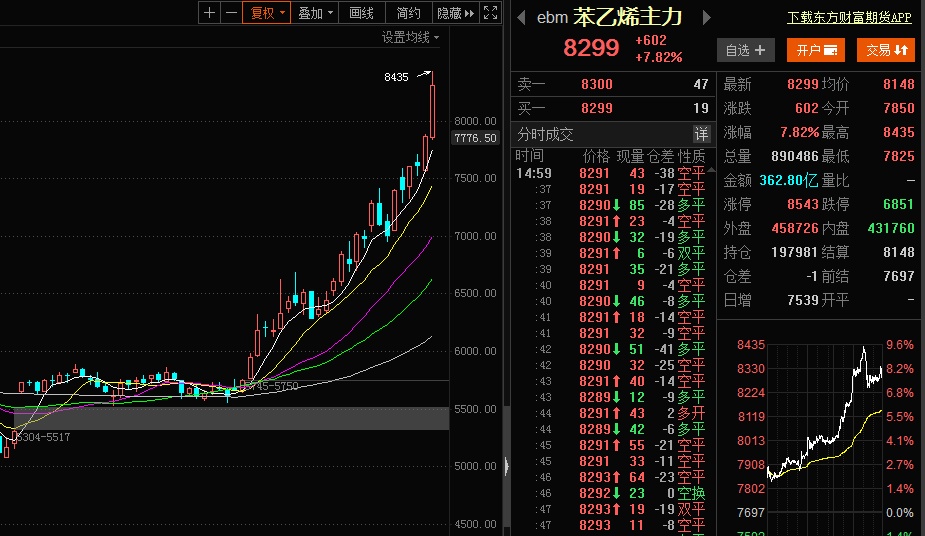Go to next contract with right arrow
The image size is (925, 536).
(x=706, y=18)
